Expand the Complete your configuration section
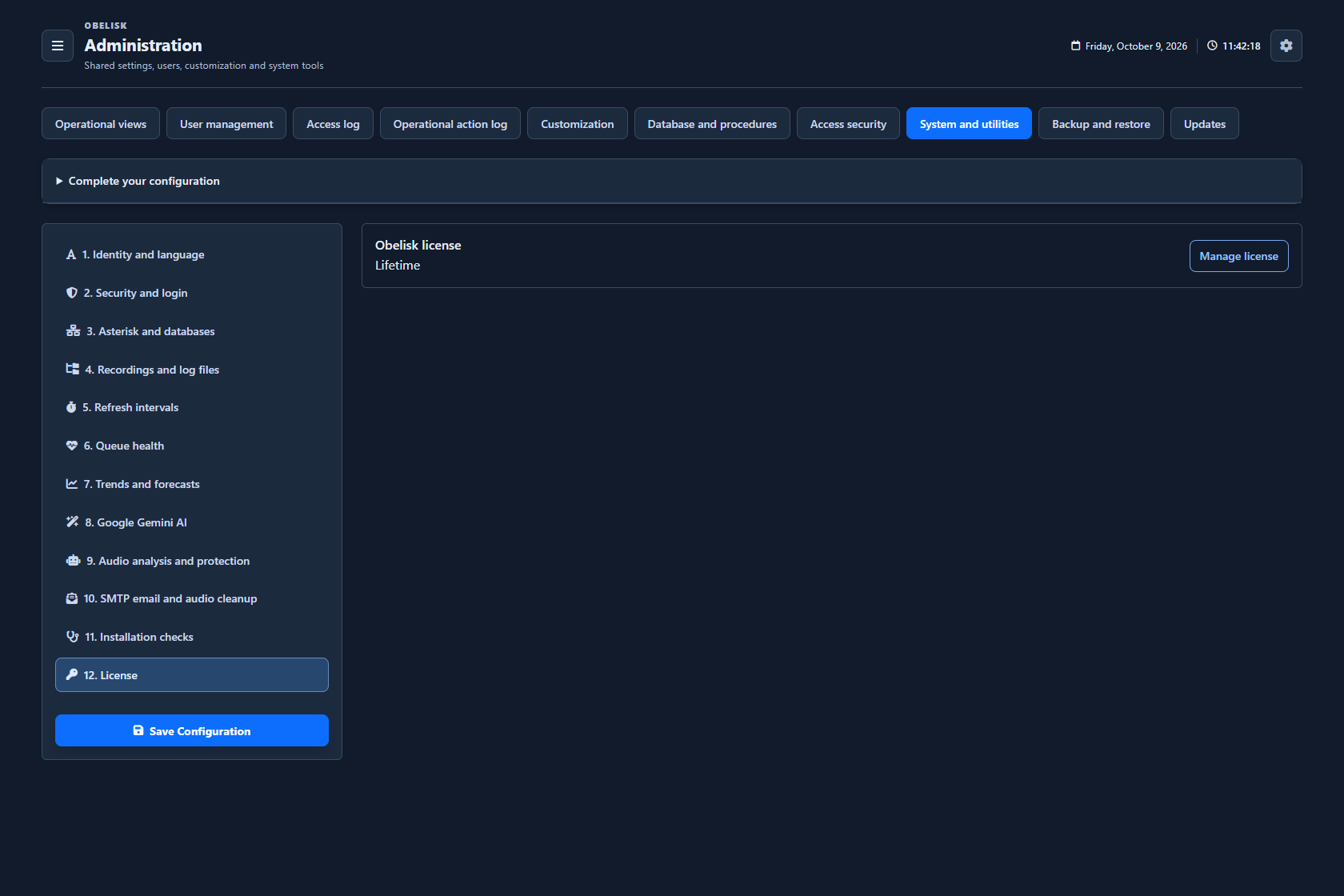The width and height of the screenshot is (1344, 896). tap(672, 181)
